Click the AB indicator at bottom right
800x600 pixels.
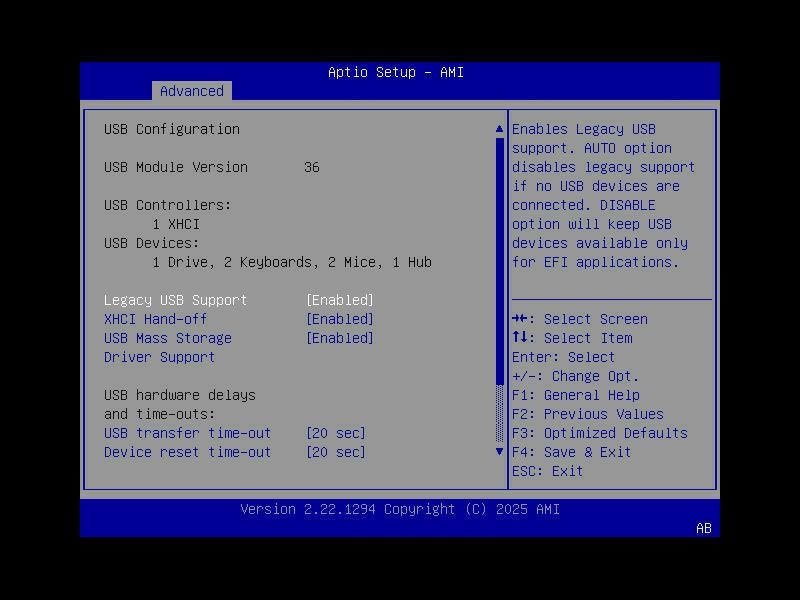click(x=703, y=529)
